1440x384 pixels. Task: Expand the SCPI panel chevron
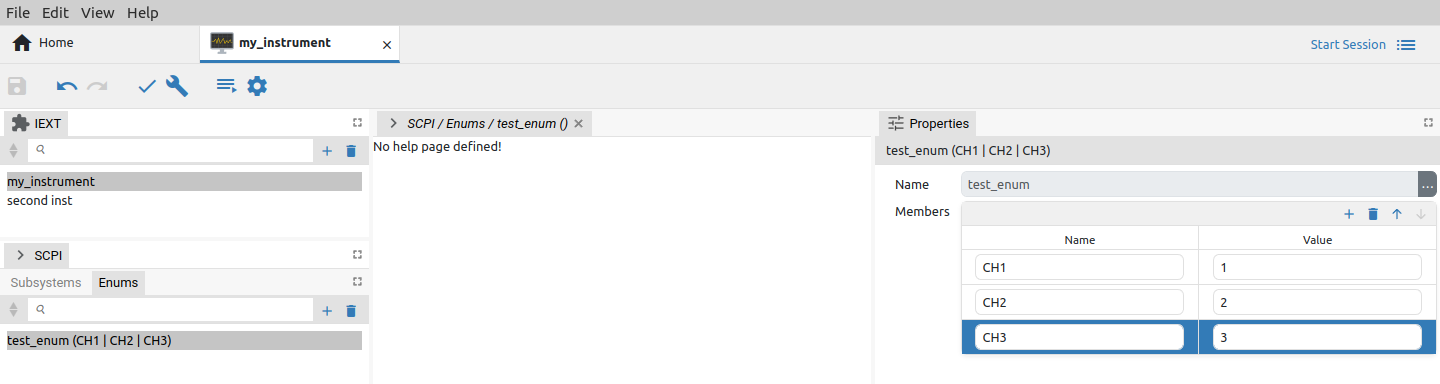pos(20,255)
